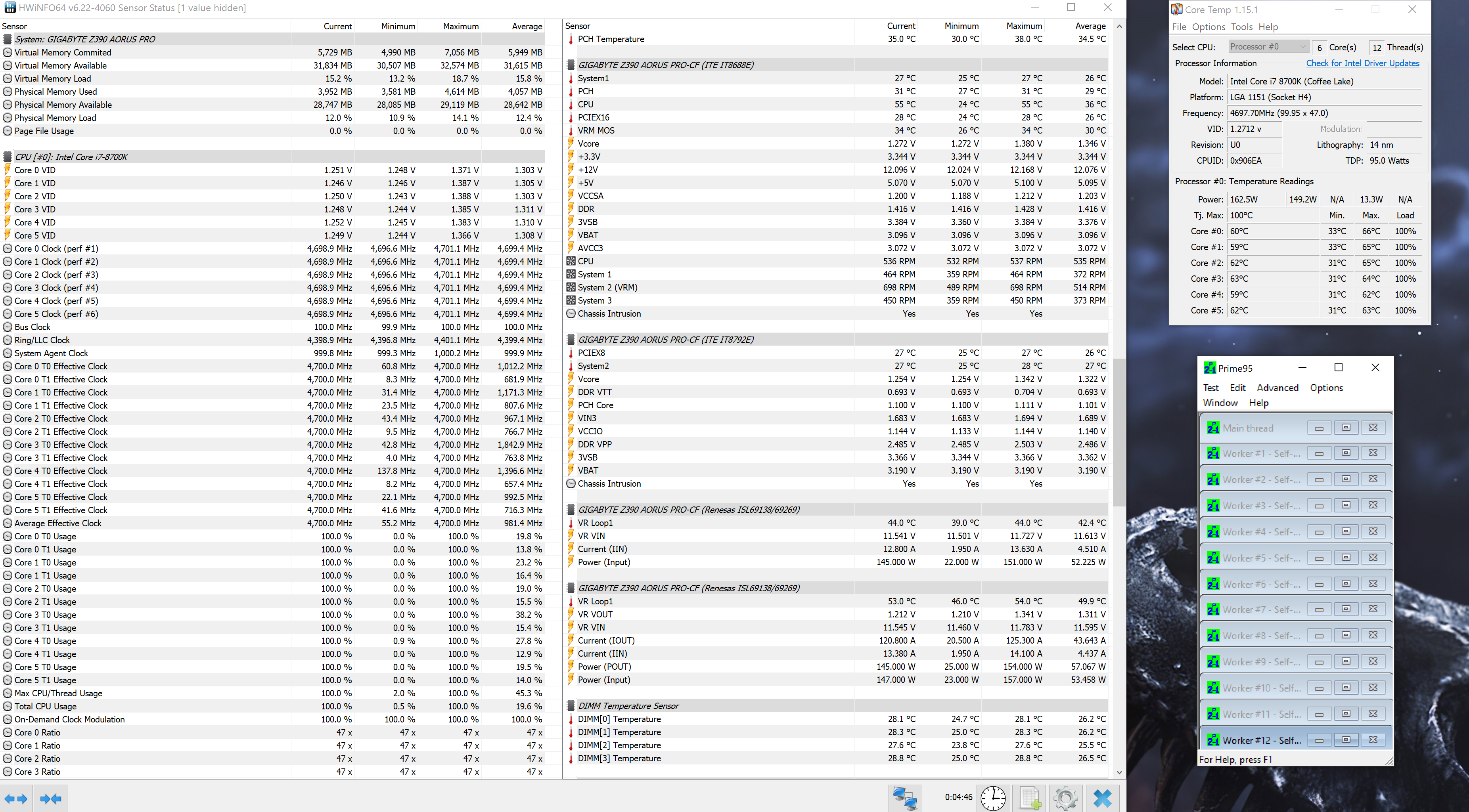
Task: Close the Prime95 Worker #8 sub-window
Action: [x=1373, y=635]
